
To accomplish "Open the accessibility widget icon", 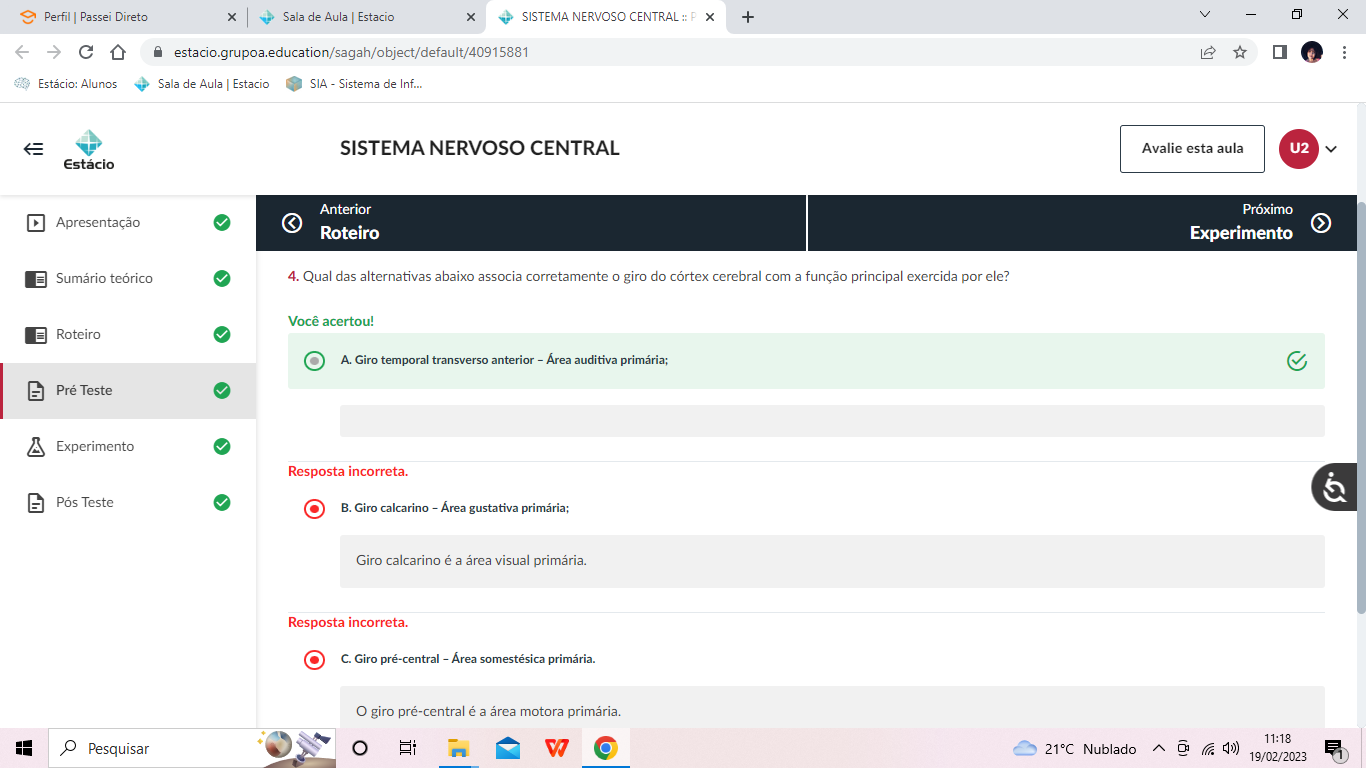I will (x=1335, y=488).
